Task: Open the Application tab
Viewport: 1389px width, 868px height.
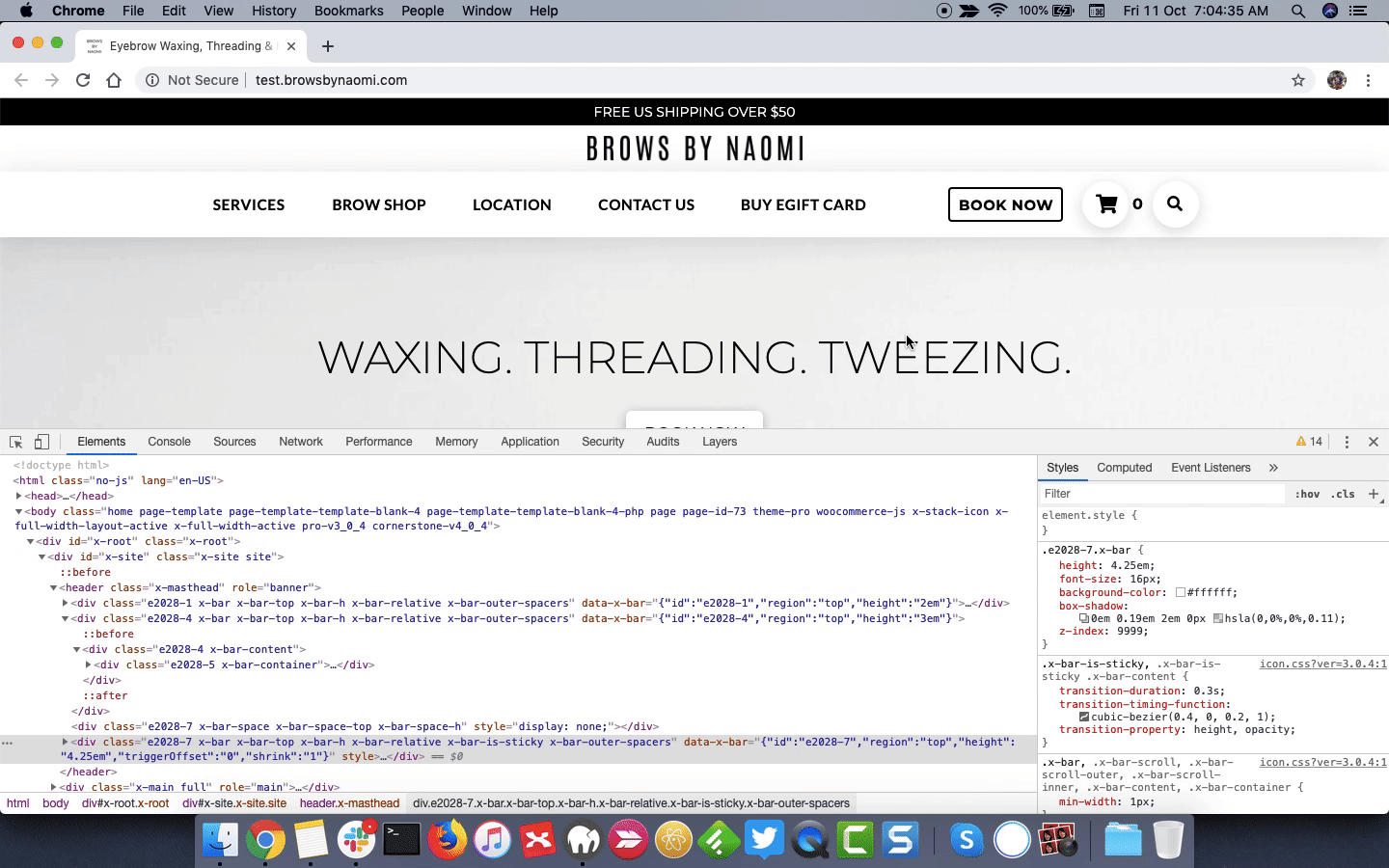Action: pos(530,442)
